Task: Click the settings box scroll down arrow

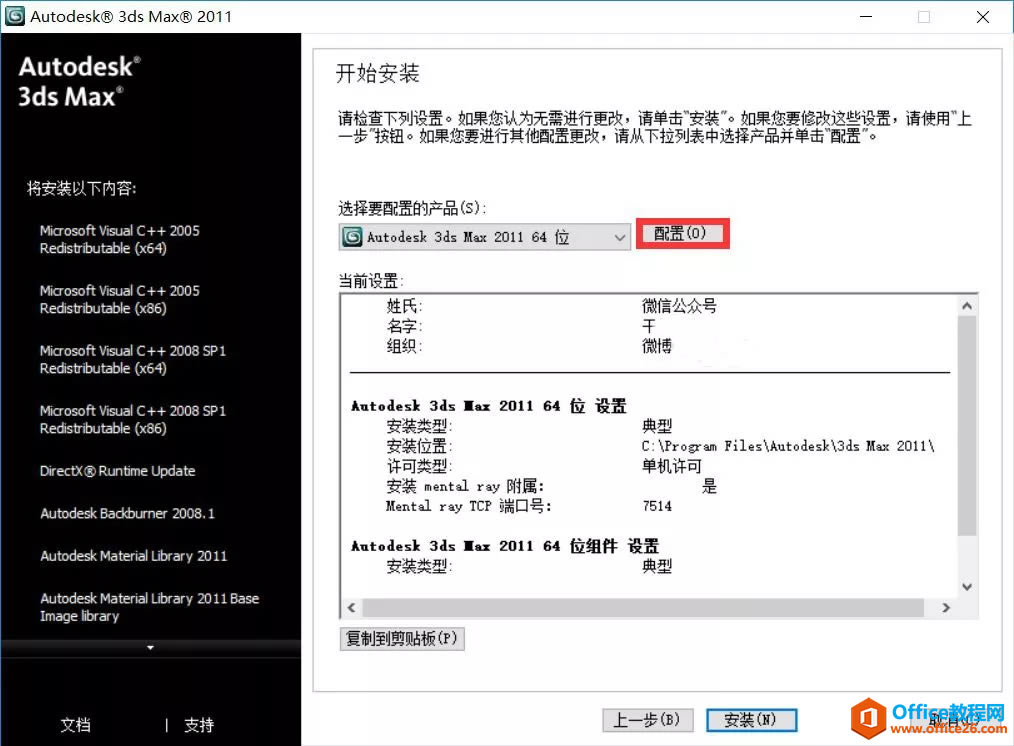Action: pos(967,587)
